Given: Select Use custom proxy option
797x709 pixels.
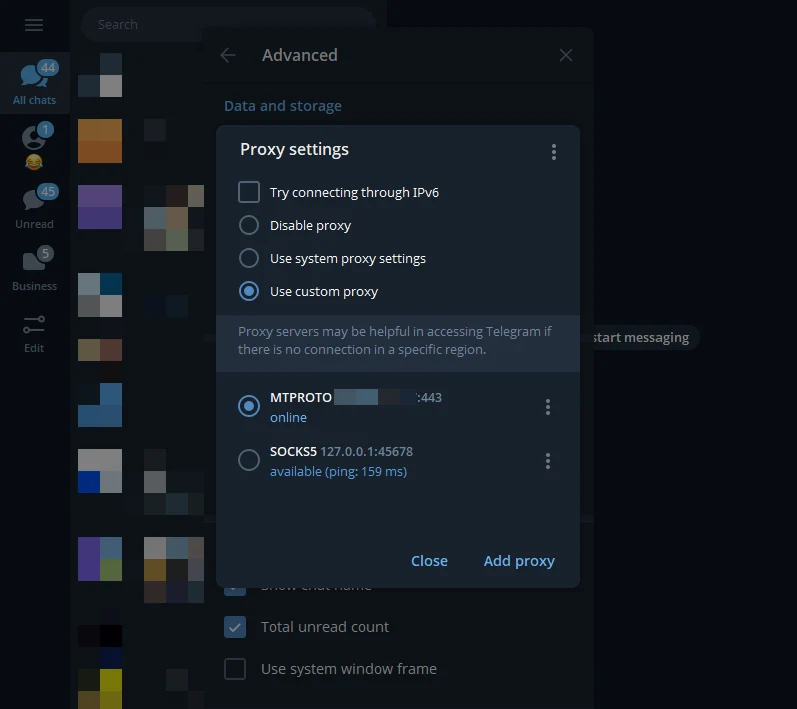Looking at the screenshot, I should [x=249, y=291].
